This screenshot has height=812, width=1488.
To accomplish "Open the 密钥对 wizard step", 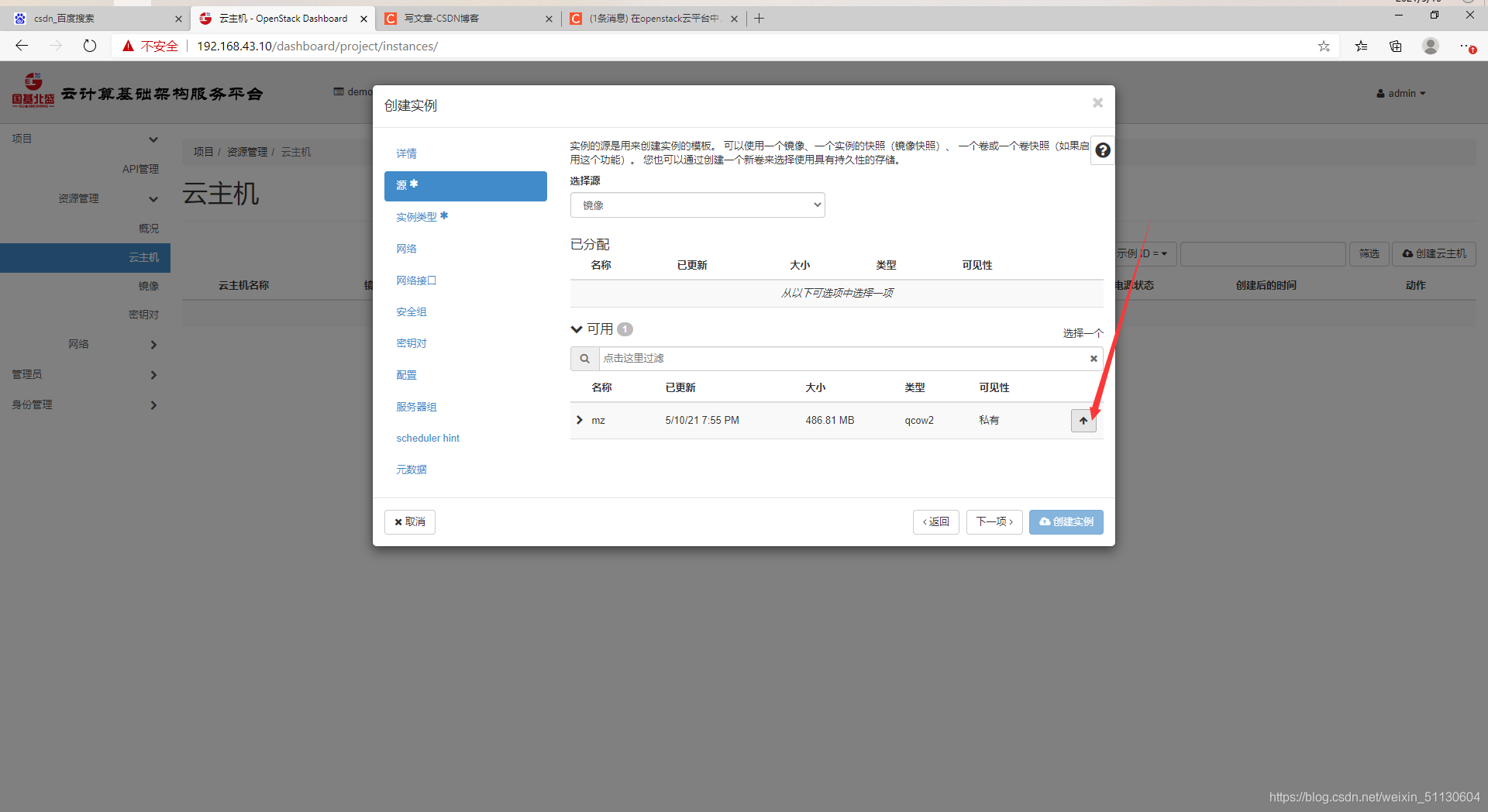I will click(412, 343).
